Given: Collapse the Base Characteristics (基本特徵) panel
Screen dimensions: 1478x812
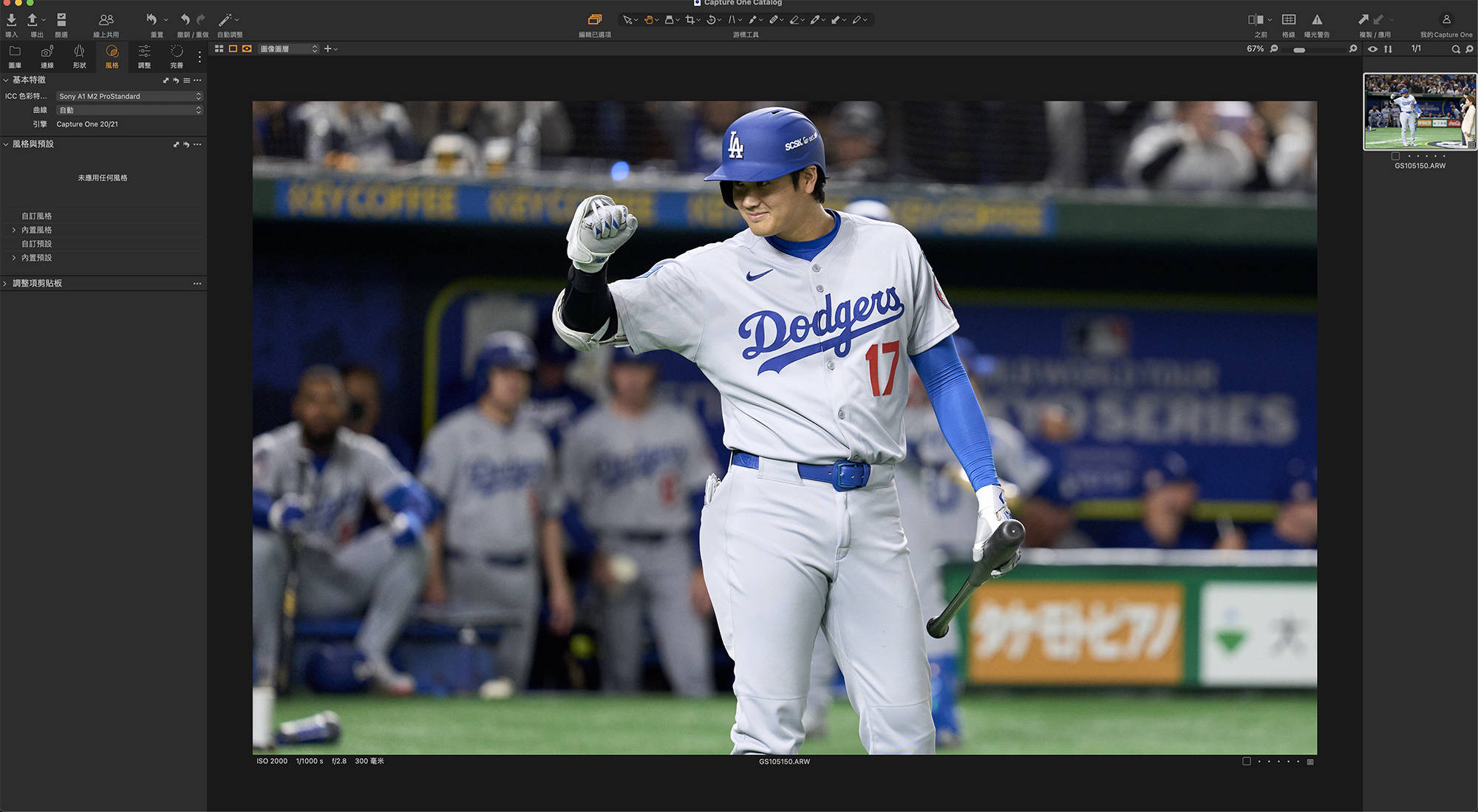Looking at the screenshot, I should click(6, 80).
